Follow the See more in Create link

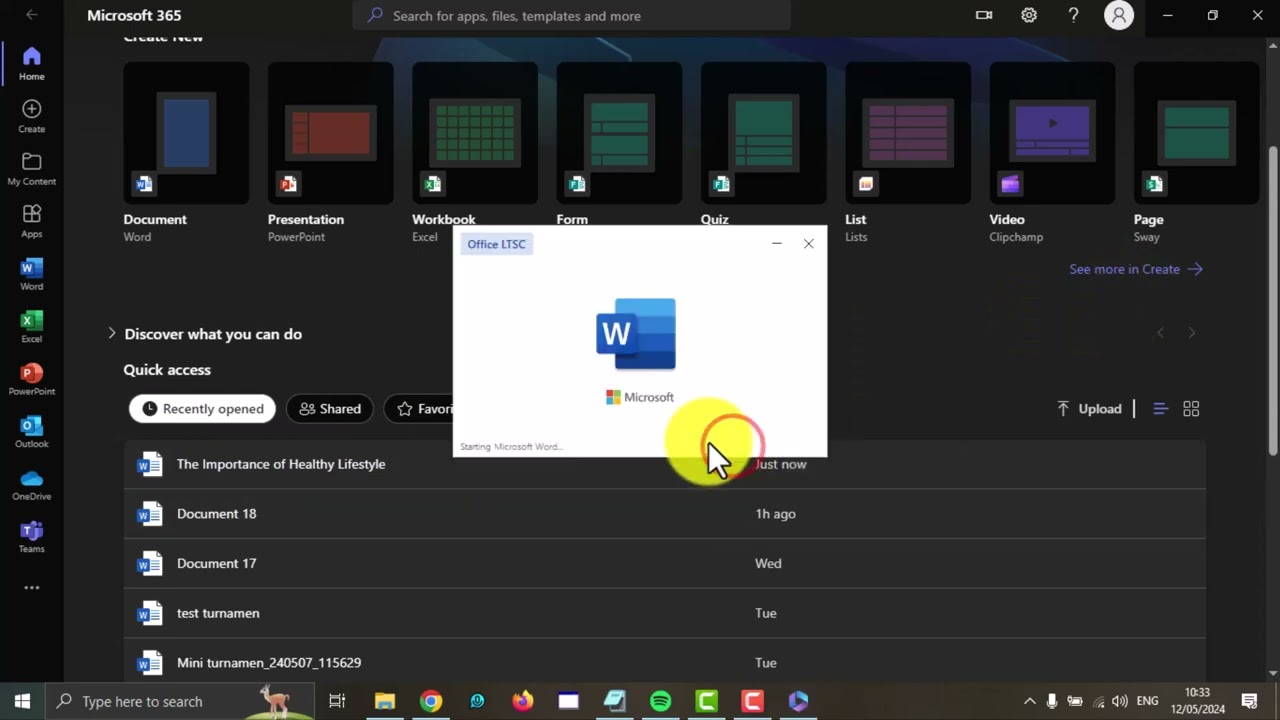pyautogui.click(x=1135, y=269)
